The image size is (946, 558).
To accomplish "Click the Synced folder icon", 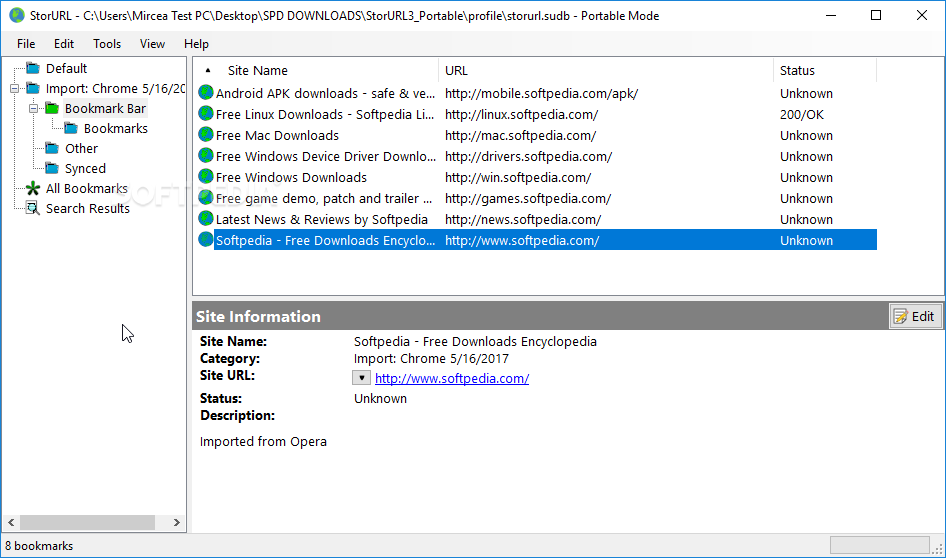I will tap(52, 168).
